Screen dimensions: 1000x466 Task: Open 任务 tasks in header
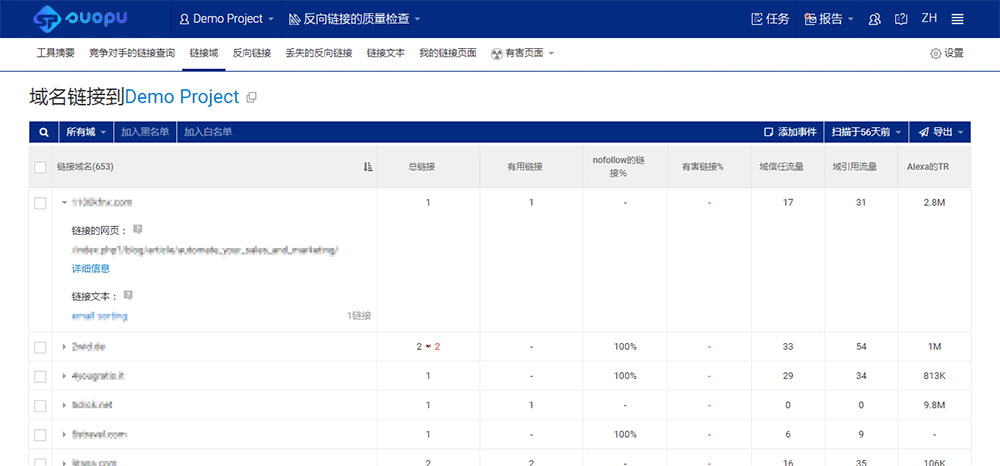click(x=770, y=19)
